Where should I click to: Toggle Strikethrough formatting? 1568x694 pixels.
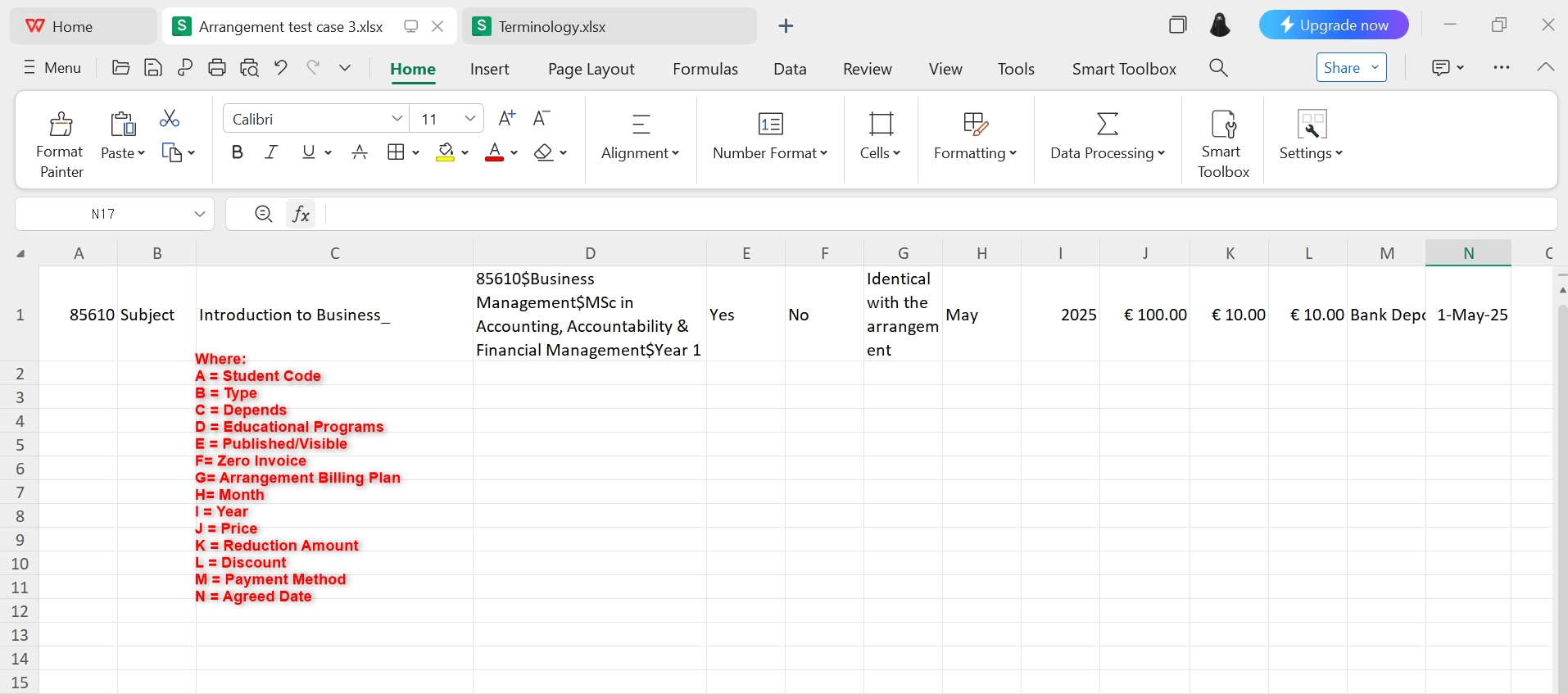click(x=359, y=152)
